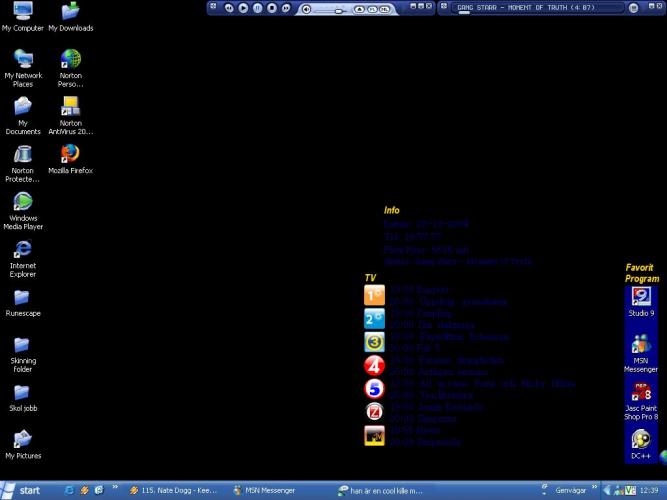Switch to Nate Dogg Winamp taskbar item
The width and height of the screenshot is (667, 500).
tap(174, 491)
